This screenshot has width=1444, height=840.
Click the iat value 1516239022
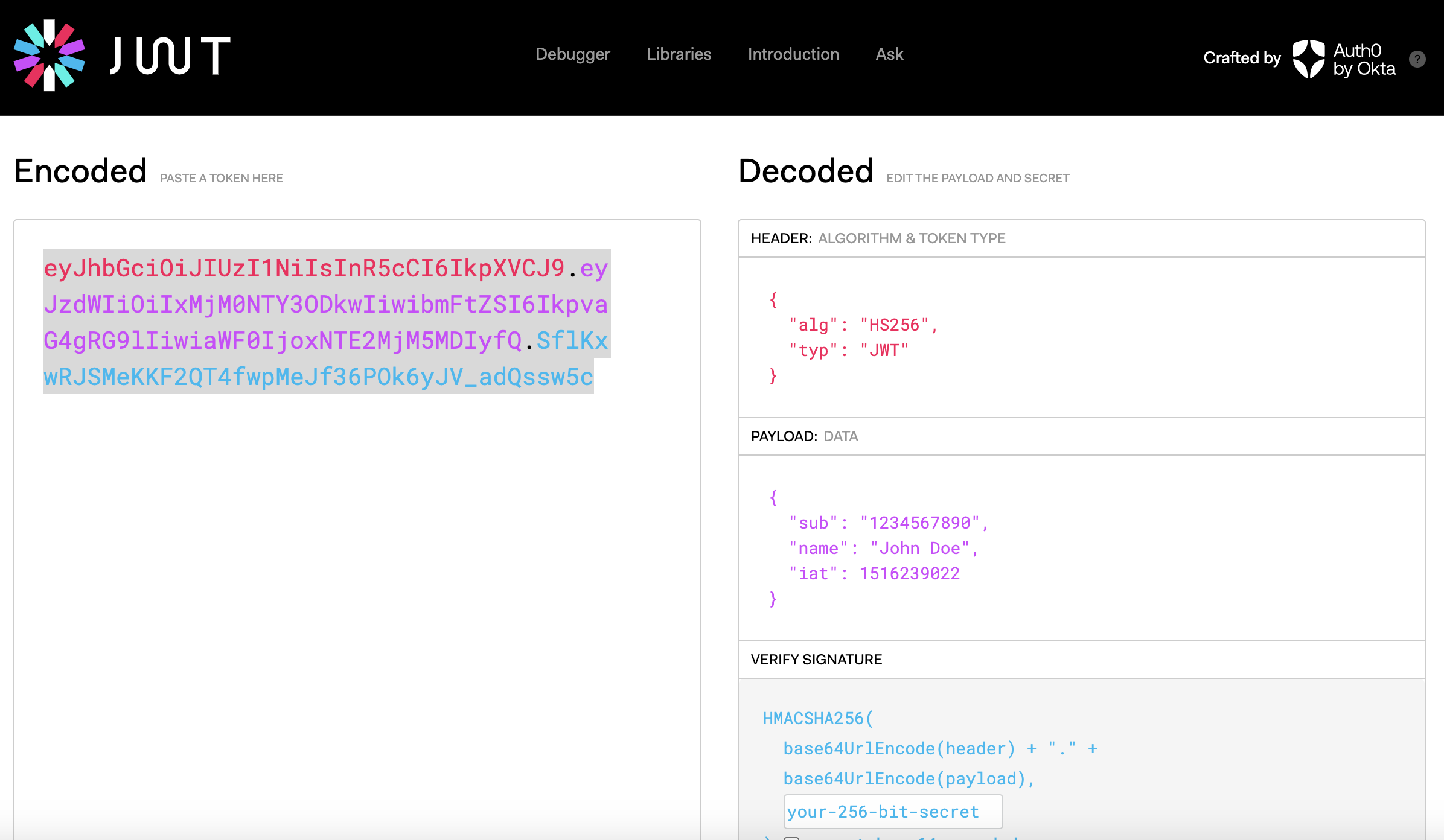point(909,574)
